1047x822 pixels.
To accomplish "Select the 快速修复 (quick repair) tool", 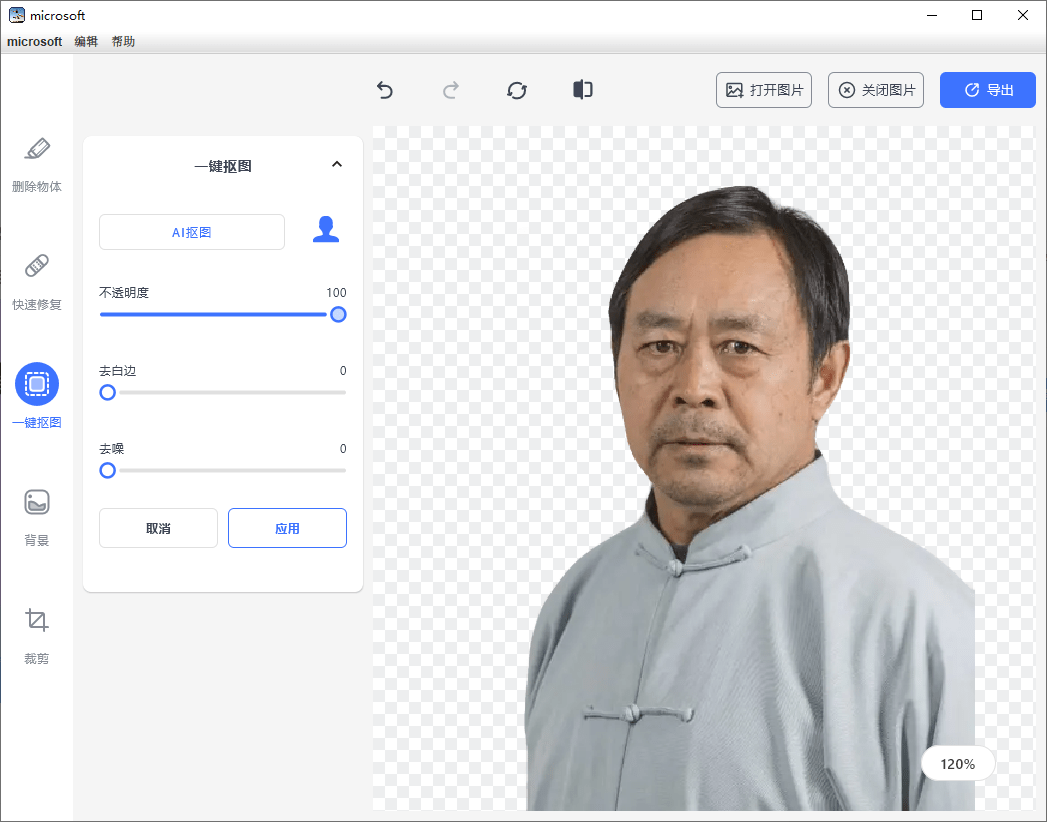I will 37,283.
